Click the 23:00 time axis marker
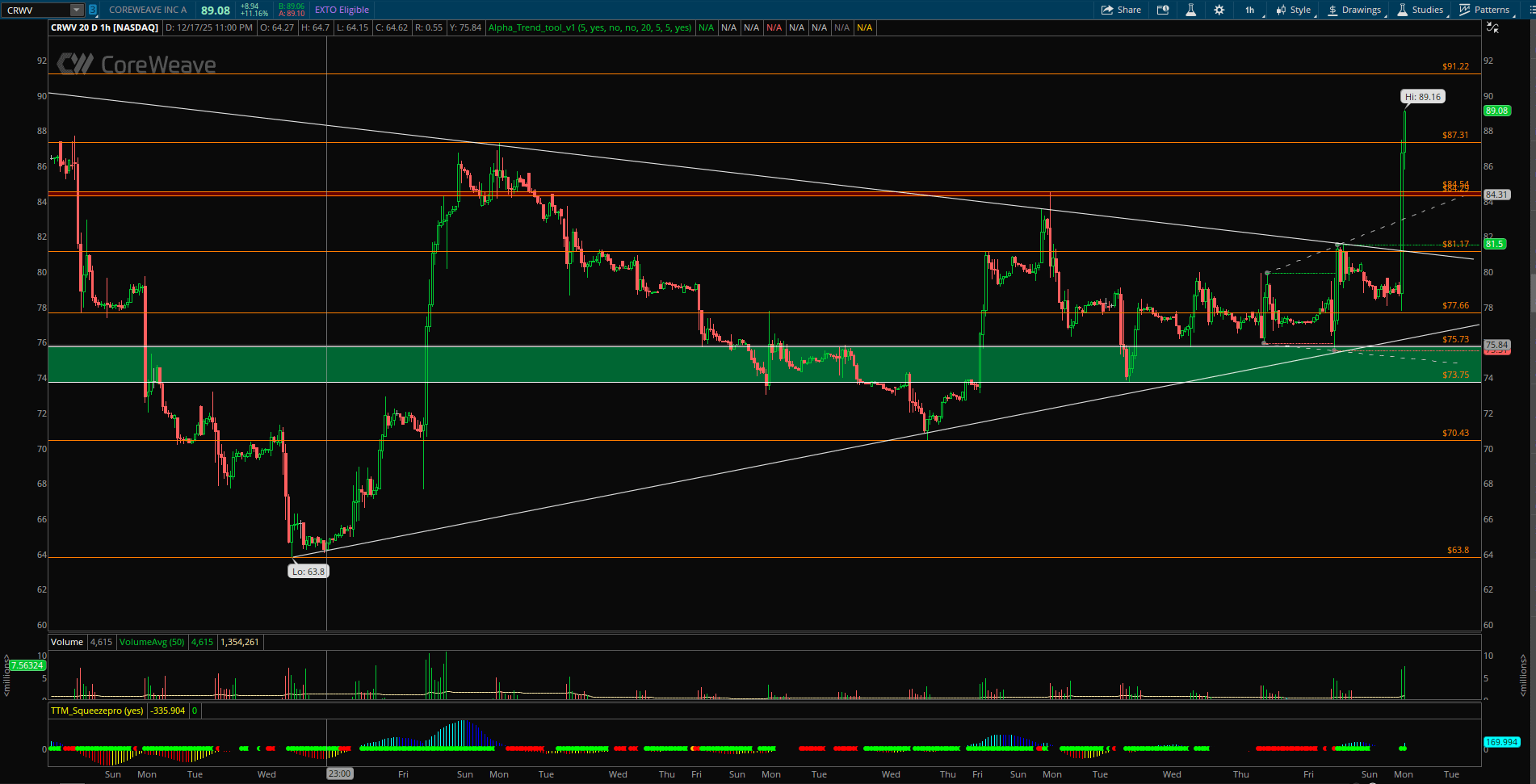 click(339, 774)
